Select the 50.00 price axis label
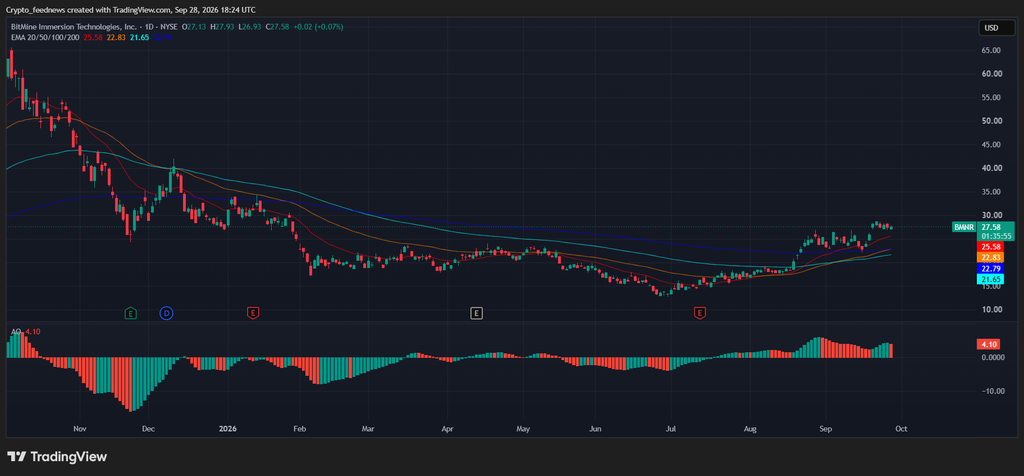The width and height of the screenshot is (1024, 476). [x=992, y=121]
